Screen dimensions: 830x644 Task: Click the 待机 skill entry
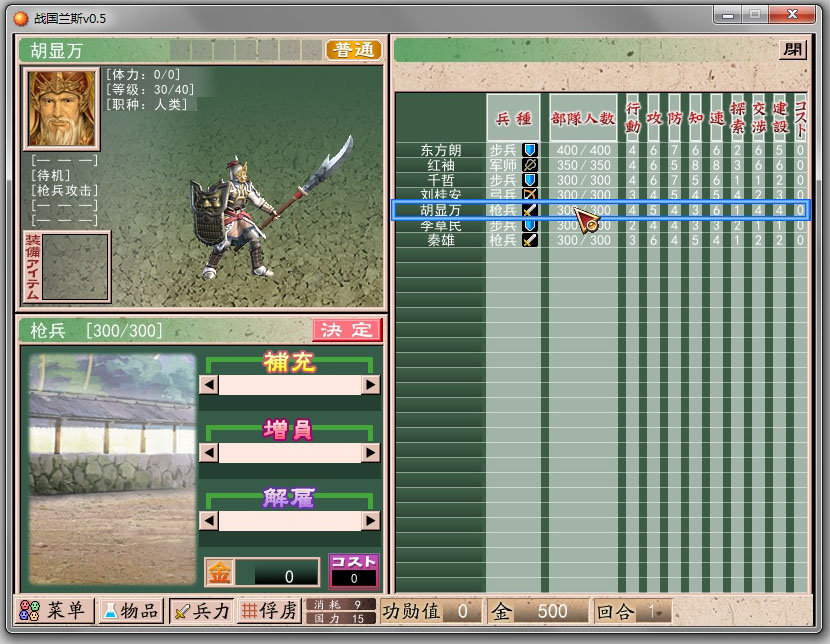50,175
